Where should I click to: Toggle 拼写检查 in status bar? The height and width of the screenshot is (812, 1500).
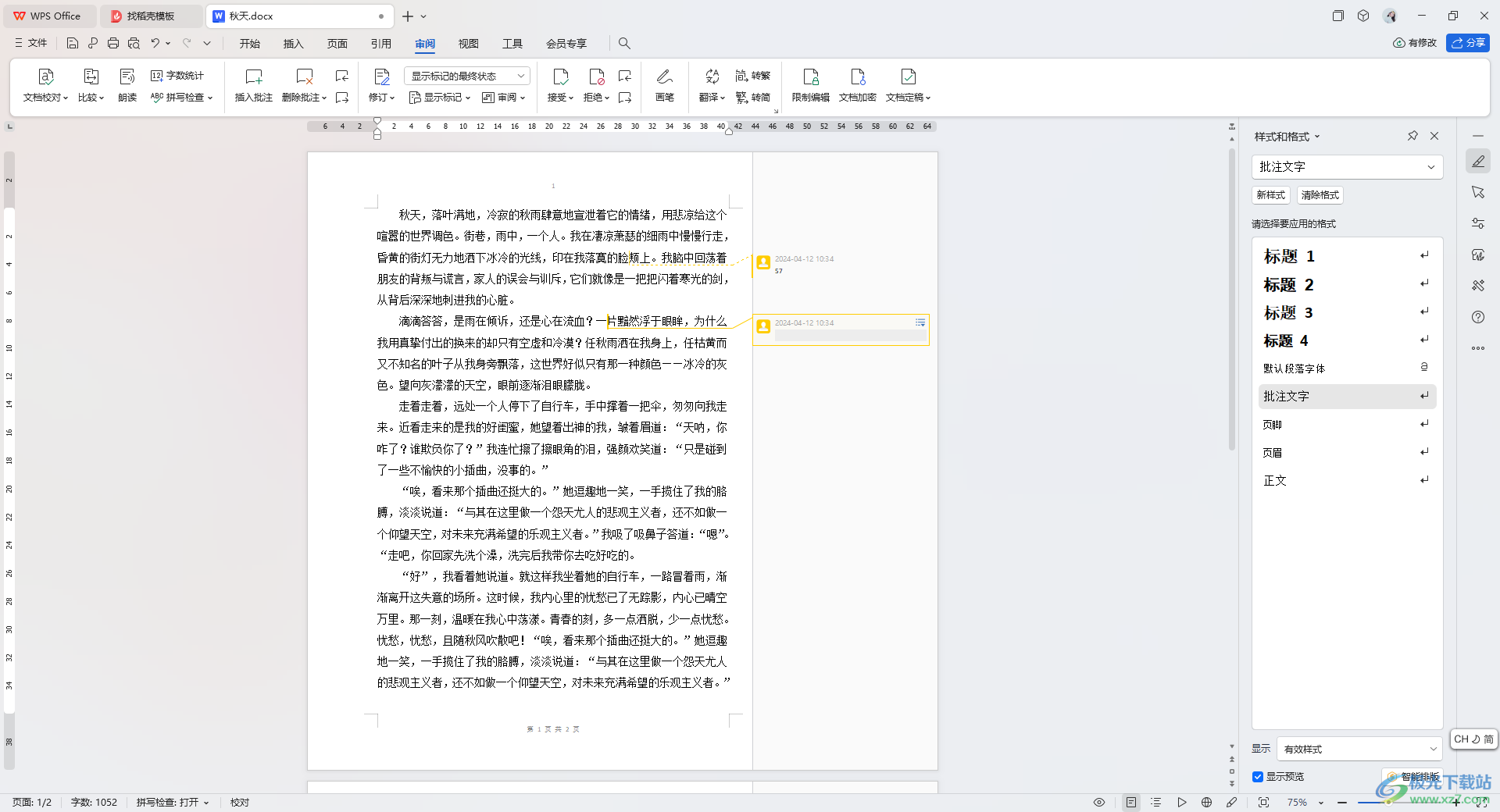click(173, 803)
